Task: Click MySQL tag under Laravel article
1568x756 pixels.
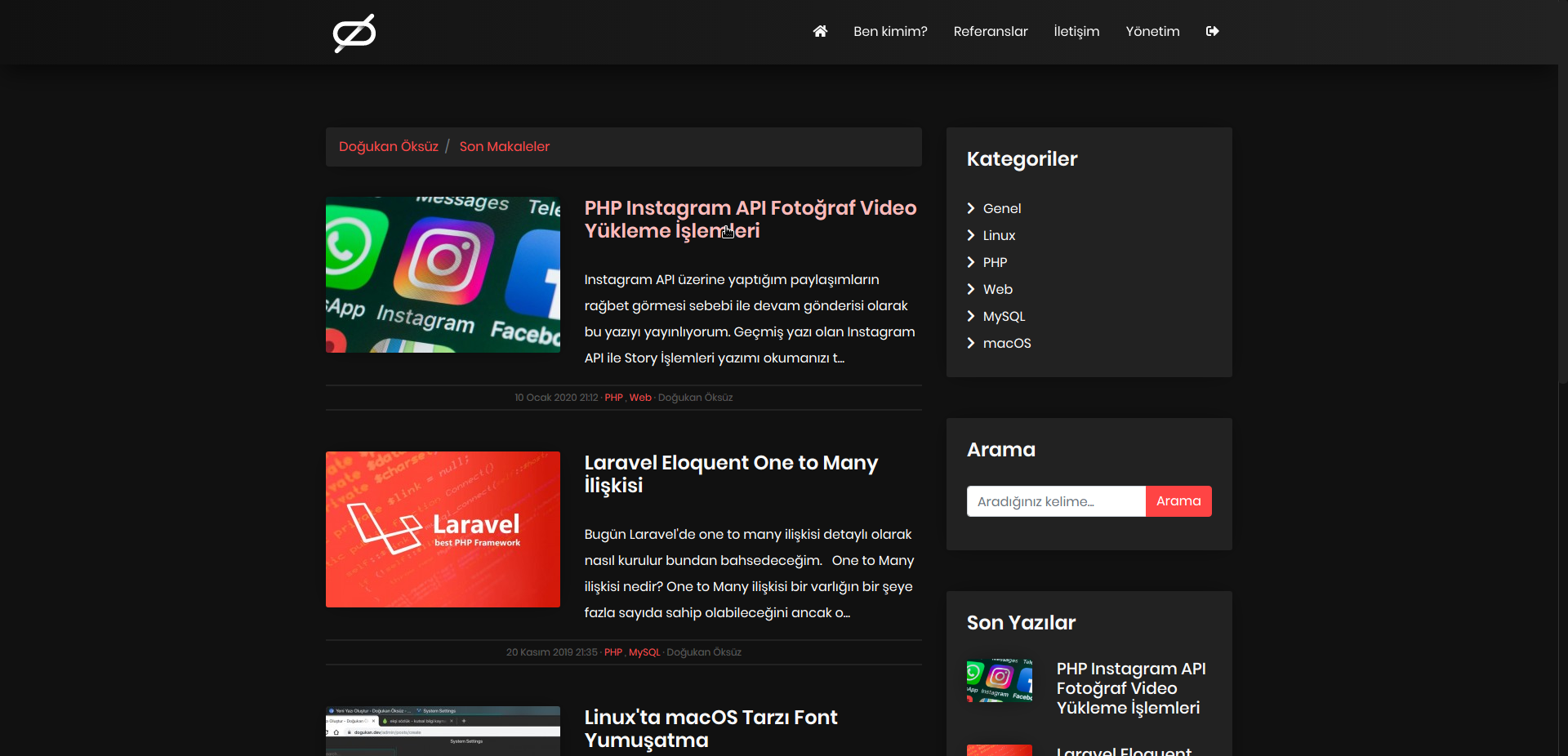Action: coord(644,652)
